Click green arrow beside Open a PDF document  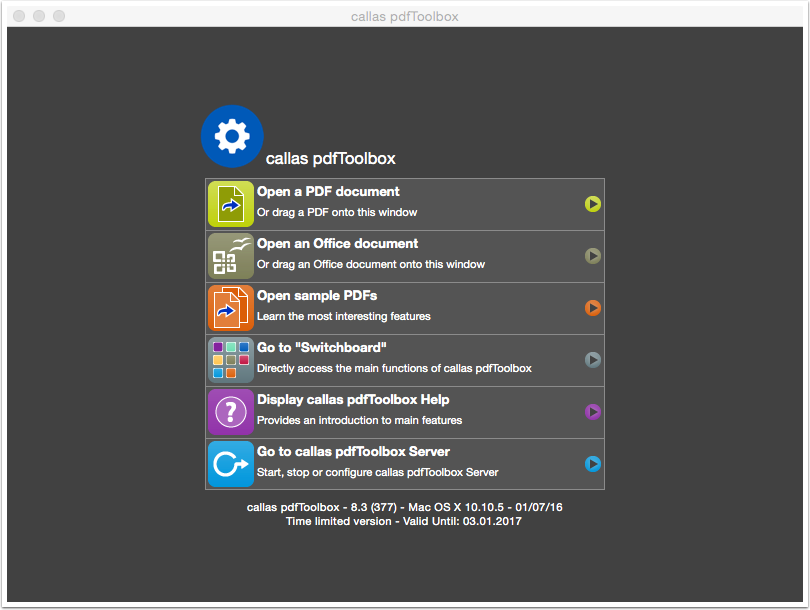[x=593, y=204]
